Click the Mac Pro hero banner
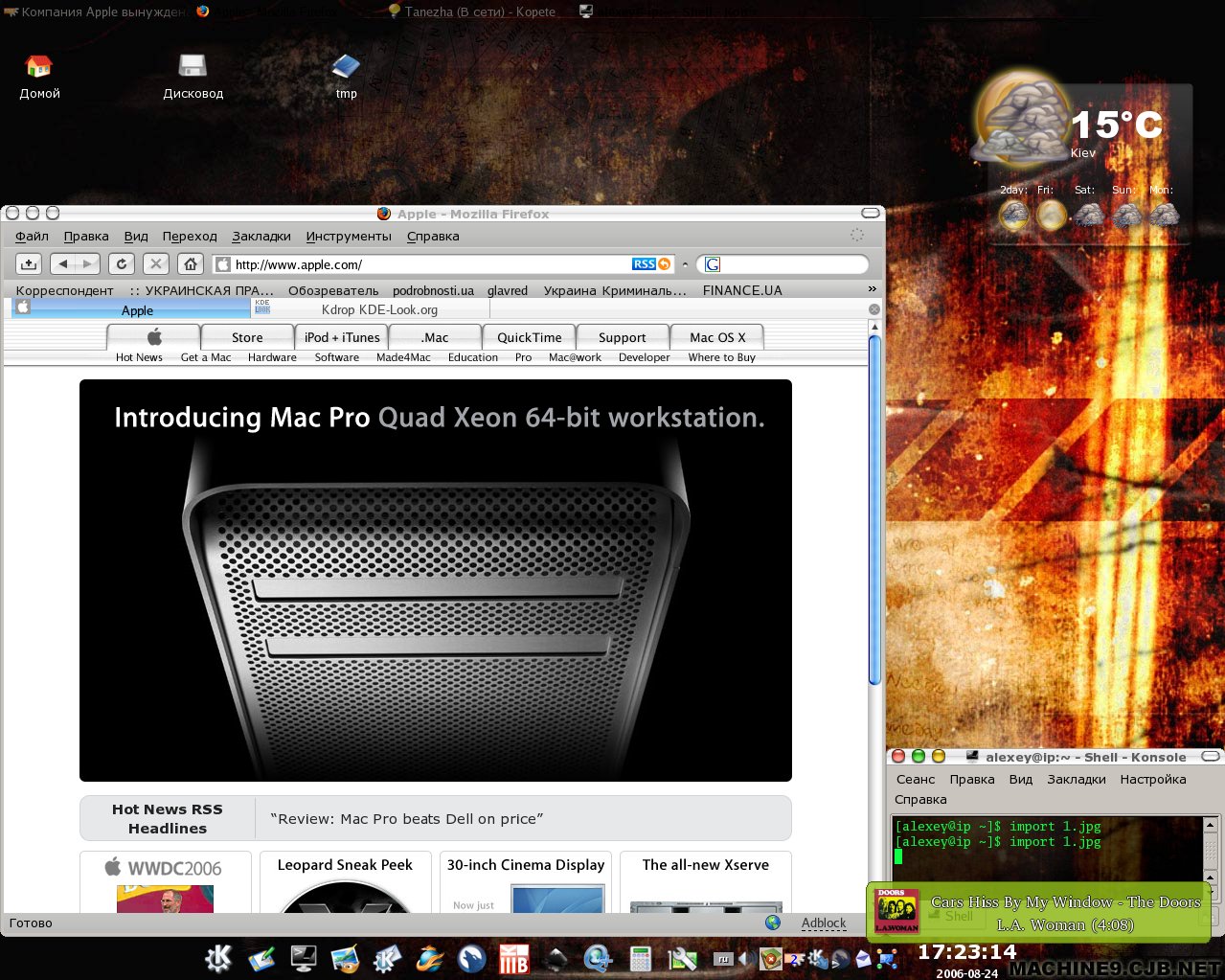1225x980 pixels. click(x=436, y=581)
